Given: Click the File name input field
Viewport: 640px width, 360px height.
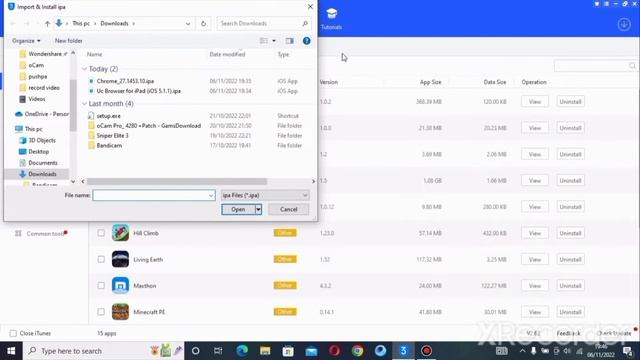Looking at the screenshot, I should [154, 196].
